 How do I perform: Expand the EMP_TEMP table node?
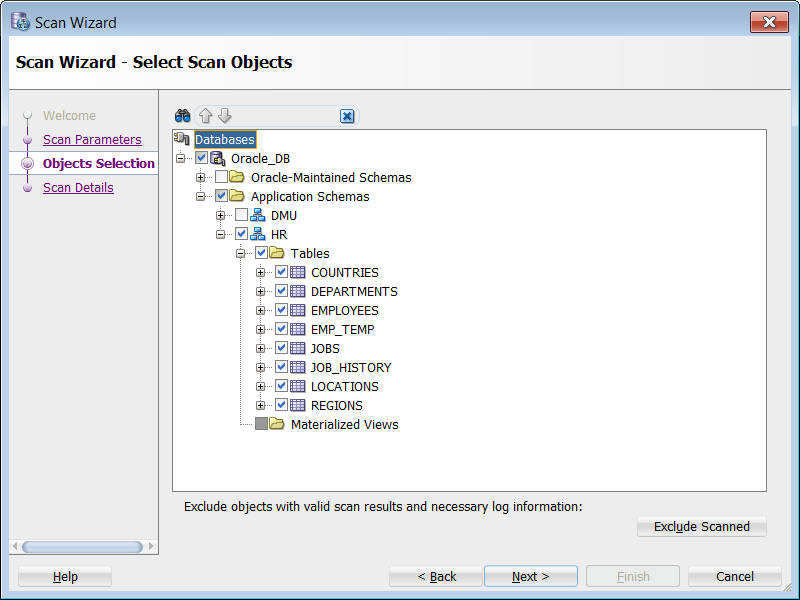[x=260, y=329]
